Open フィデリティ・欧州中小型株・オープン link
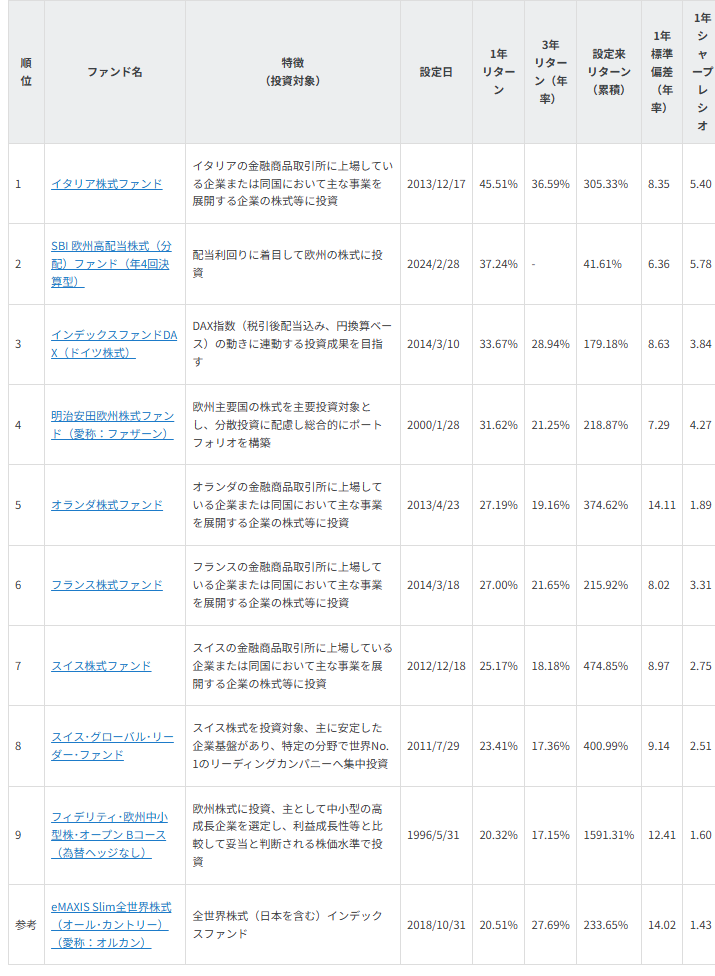The image size is (715, 976). point(109,835)
